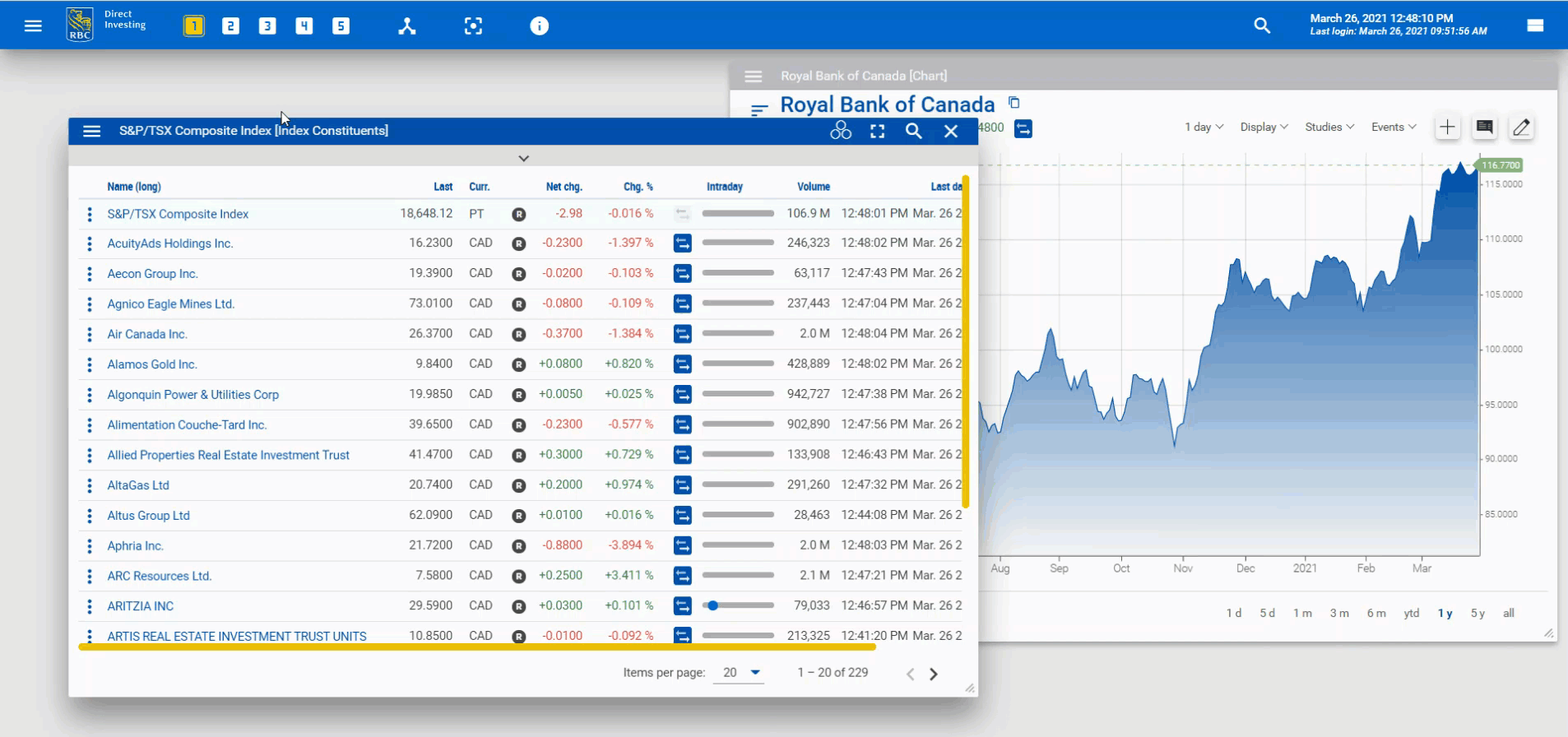This screenshot has width=1568, height=737.
Task: Select the ytd chart range
Action: coord(1412,614)
